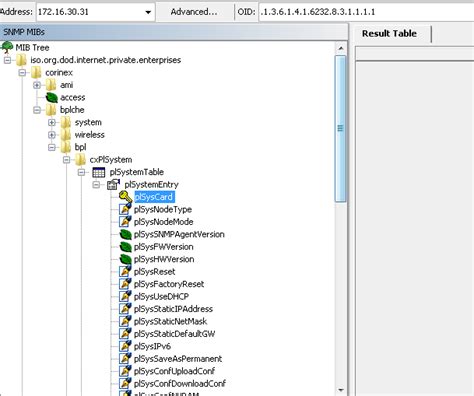Image resolution: width=474 pixels, height=396 pixels.
Task: Collapse the bplche tree node
Action: click(37, 110)
